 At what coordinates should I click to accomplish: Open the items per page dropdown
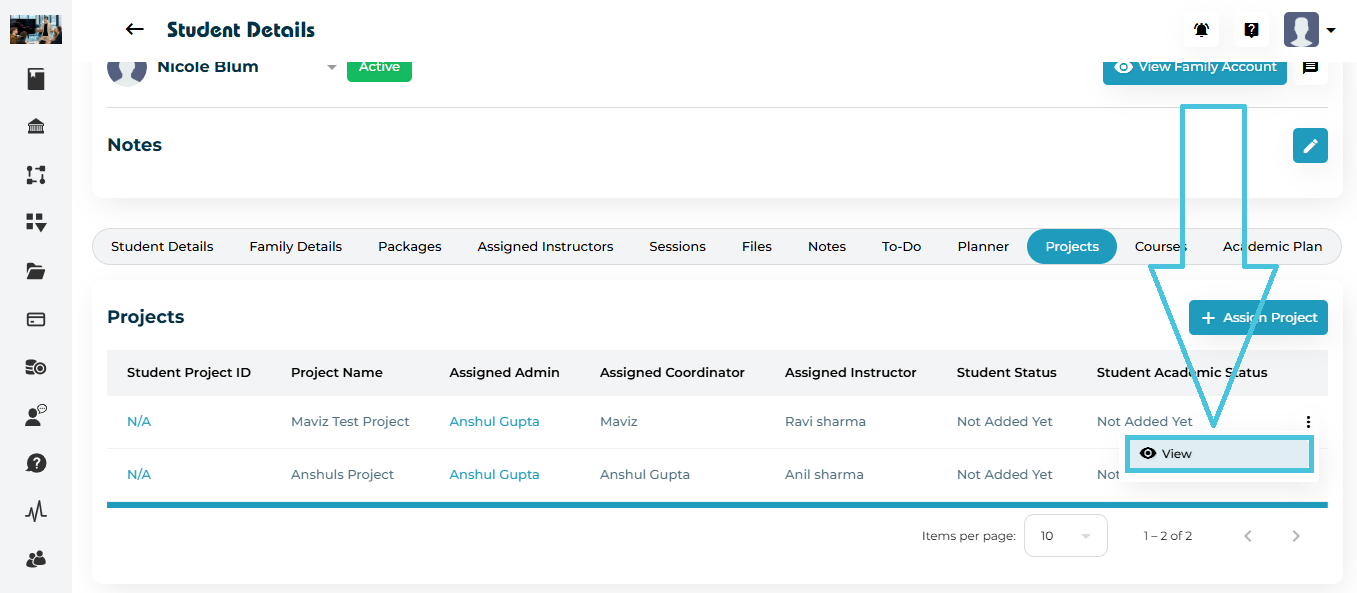pos(1064,536)
